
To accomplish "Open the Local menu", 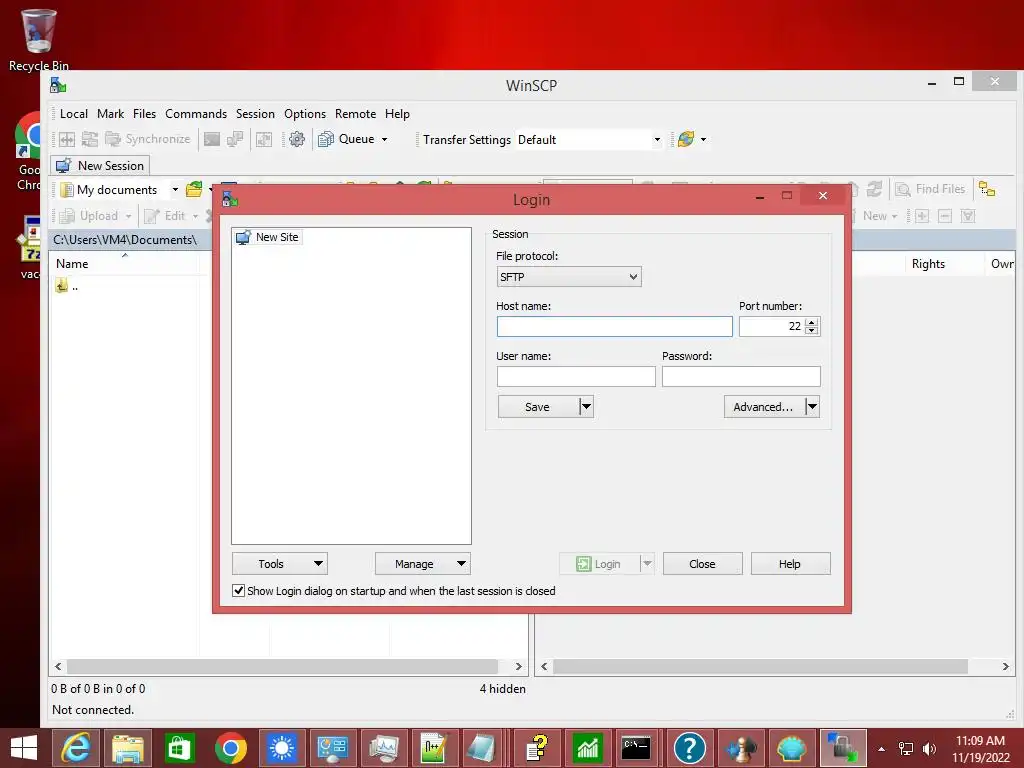I will click(74, 114).
